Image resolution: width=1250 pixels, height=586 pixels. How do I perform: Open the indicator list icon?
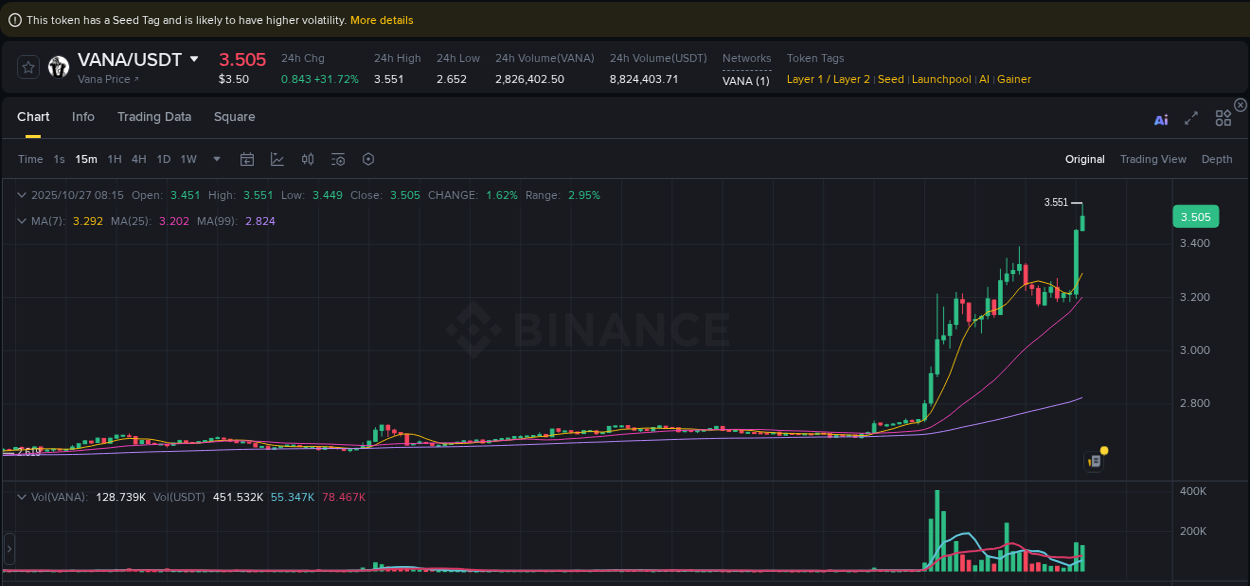click(337, 159)
